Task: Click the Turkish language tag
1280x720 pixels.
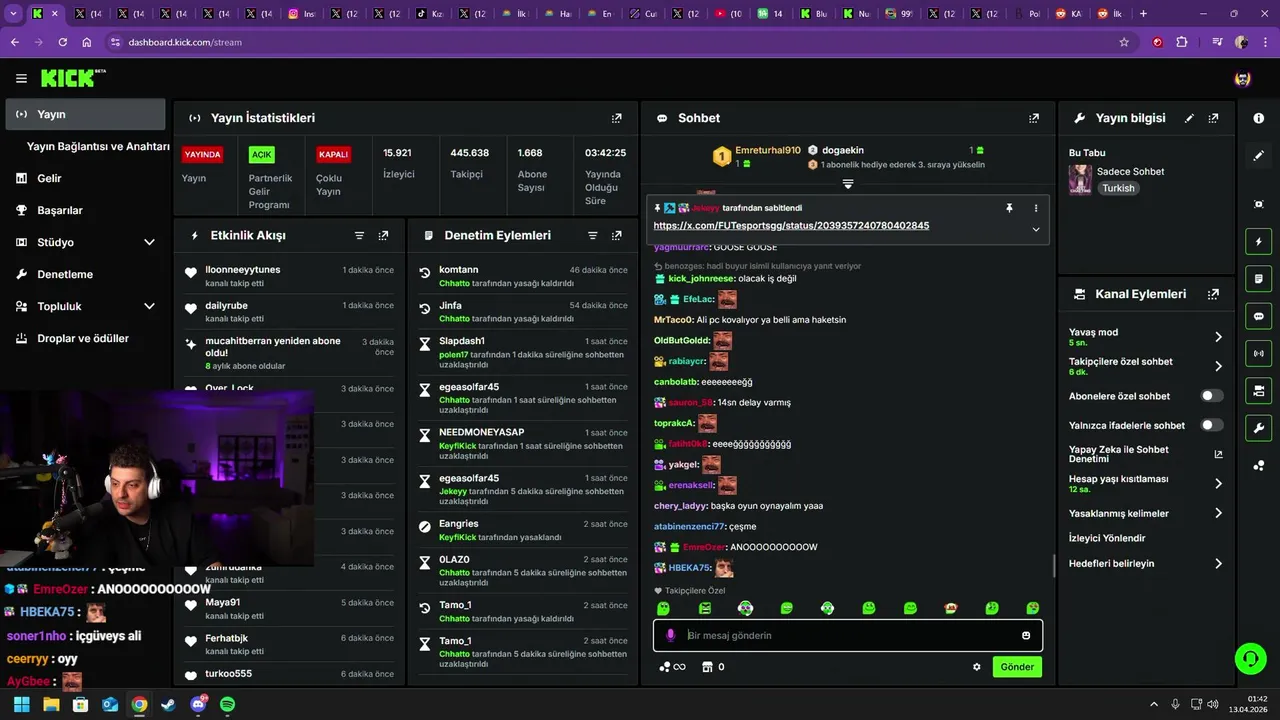Action: 1118,188
